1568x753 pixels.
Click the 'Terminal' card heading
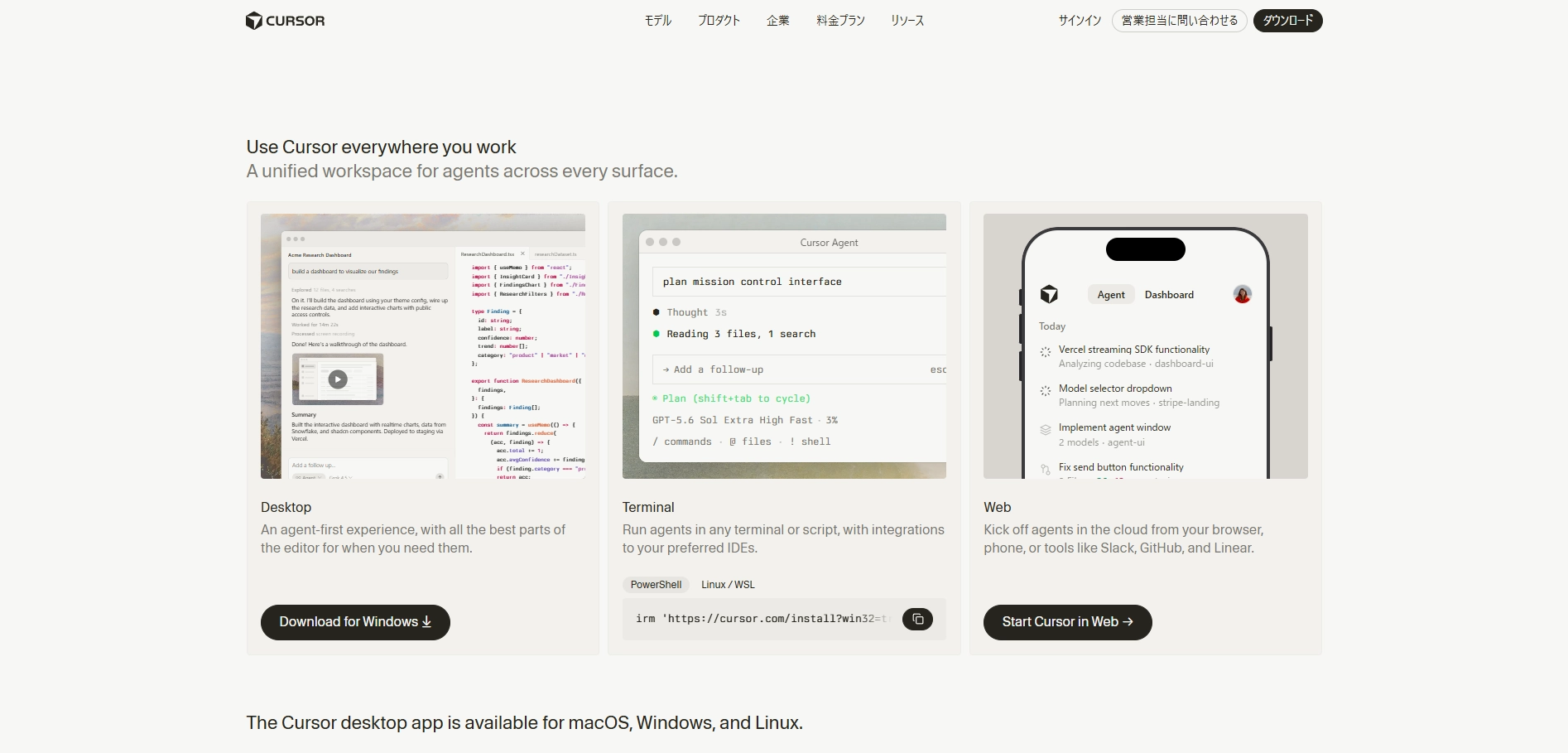click(648, 507)
